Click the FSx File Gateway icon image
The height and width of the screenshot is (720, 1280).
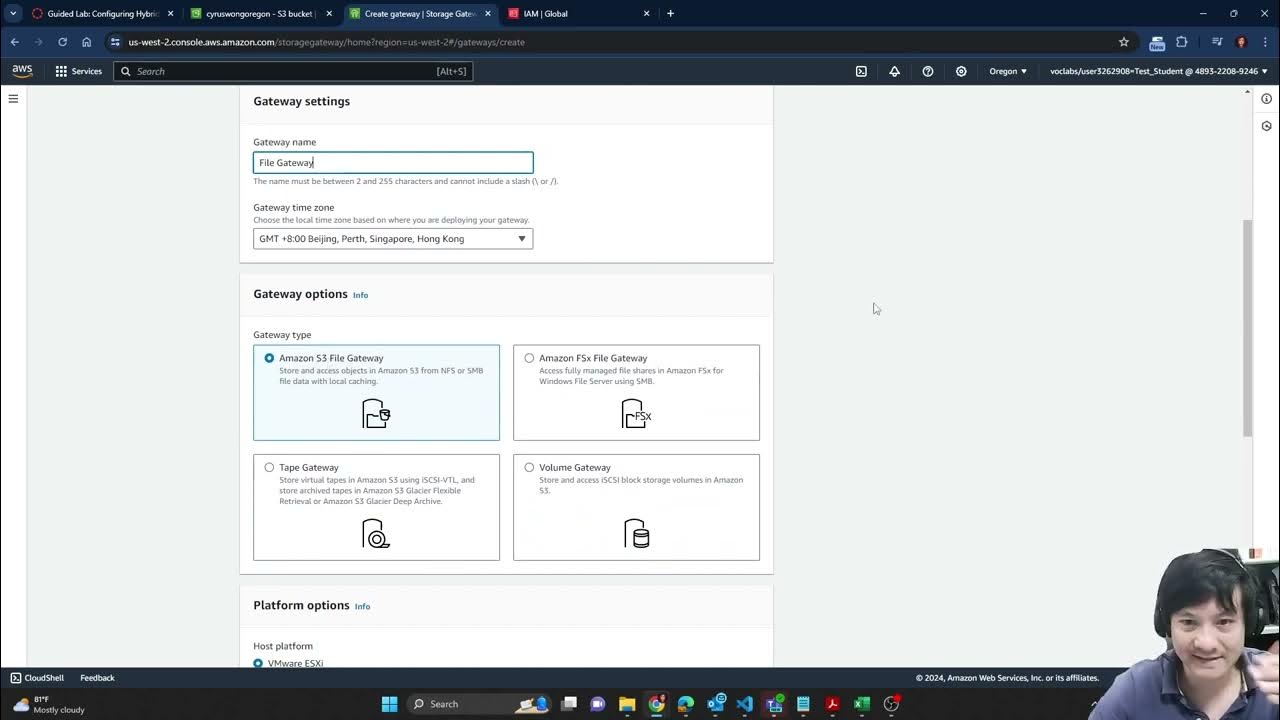[636, 413]
